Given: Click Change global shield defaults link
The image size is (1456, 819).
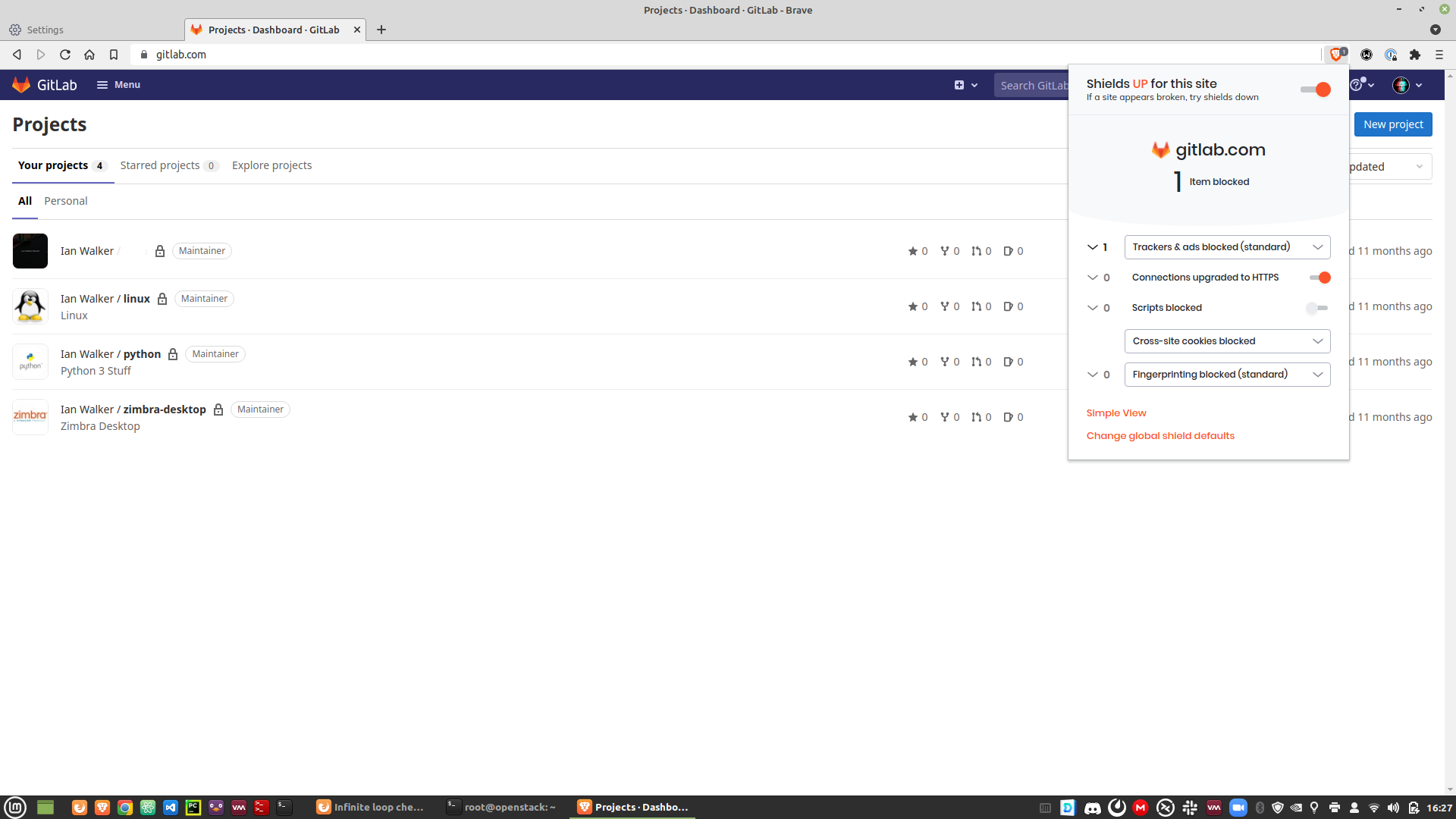Looking at the screenshot, I should tap(1160, 436).
